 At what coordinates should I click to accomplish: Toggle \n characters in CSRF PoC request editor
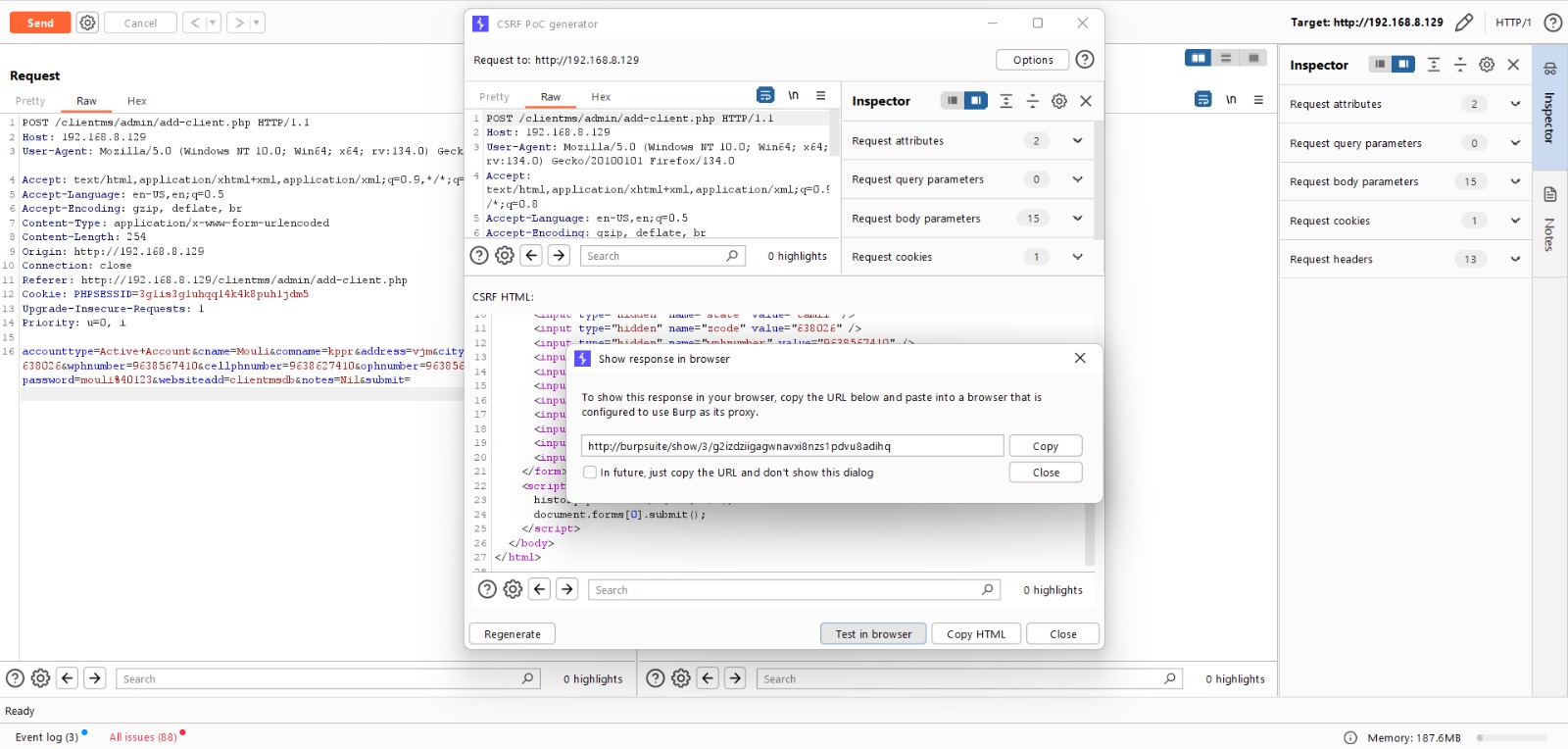pyautogui.click(x=794, y=96)
